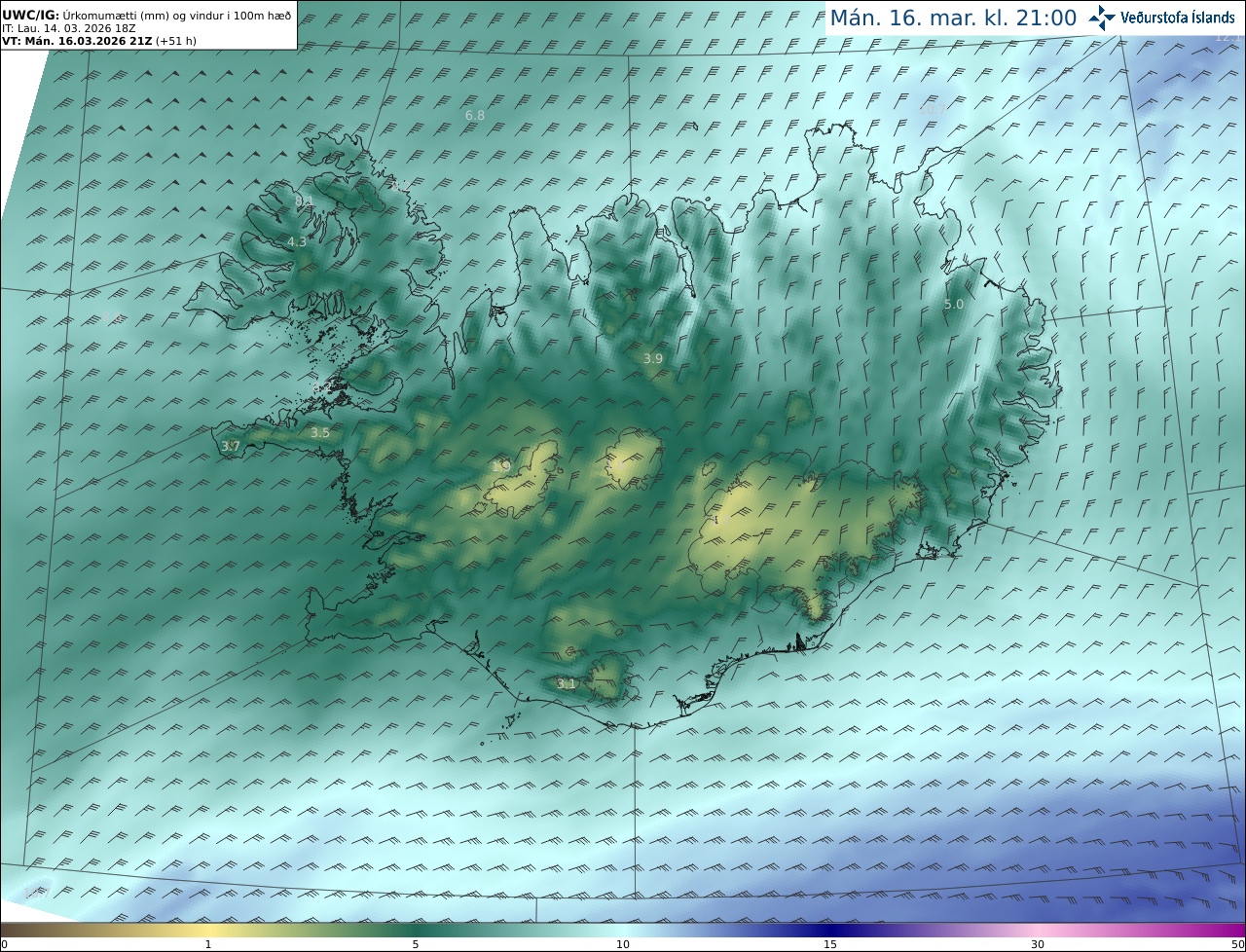The height and width of the screenshot is (952, 1246).
Task: Click the color scale label 0
Action: pyautogui.click(x=4, y=944)
